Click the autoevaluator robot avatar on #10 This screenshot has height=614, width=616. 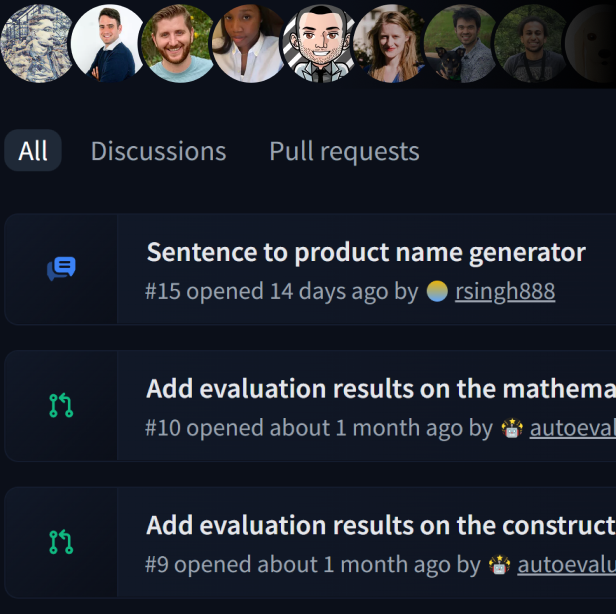pos(512,428)
